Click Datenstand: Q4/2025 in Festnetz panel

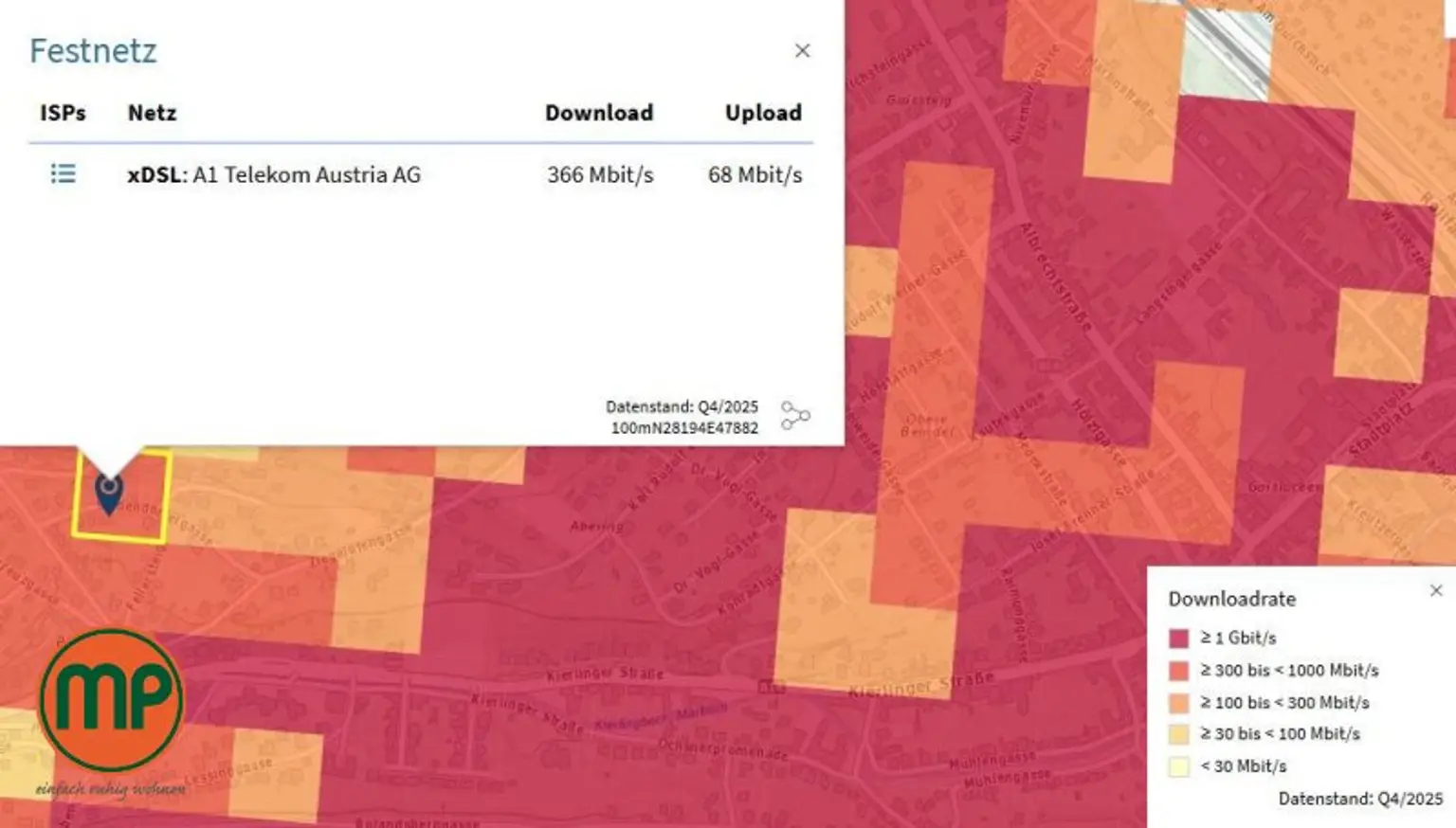(x=682, y=406)
